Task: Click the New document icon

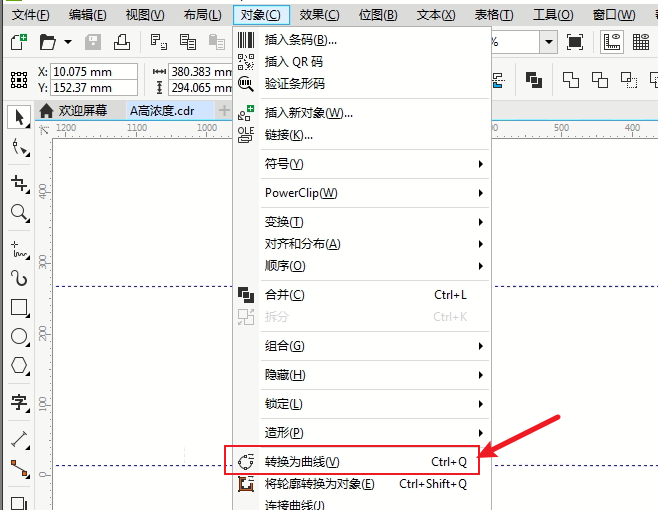Action: pos(18,42)
